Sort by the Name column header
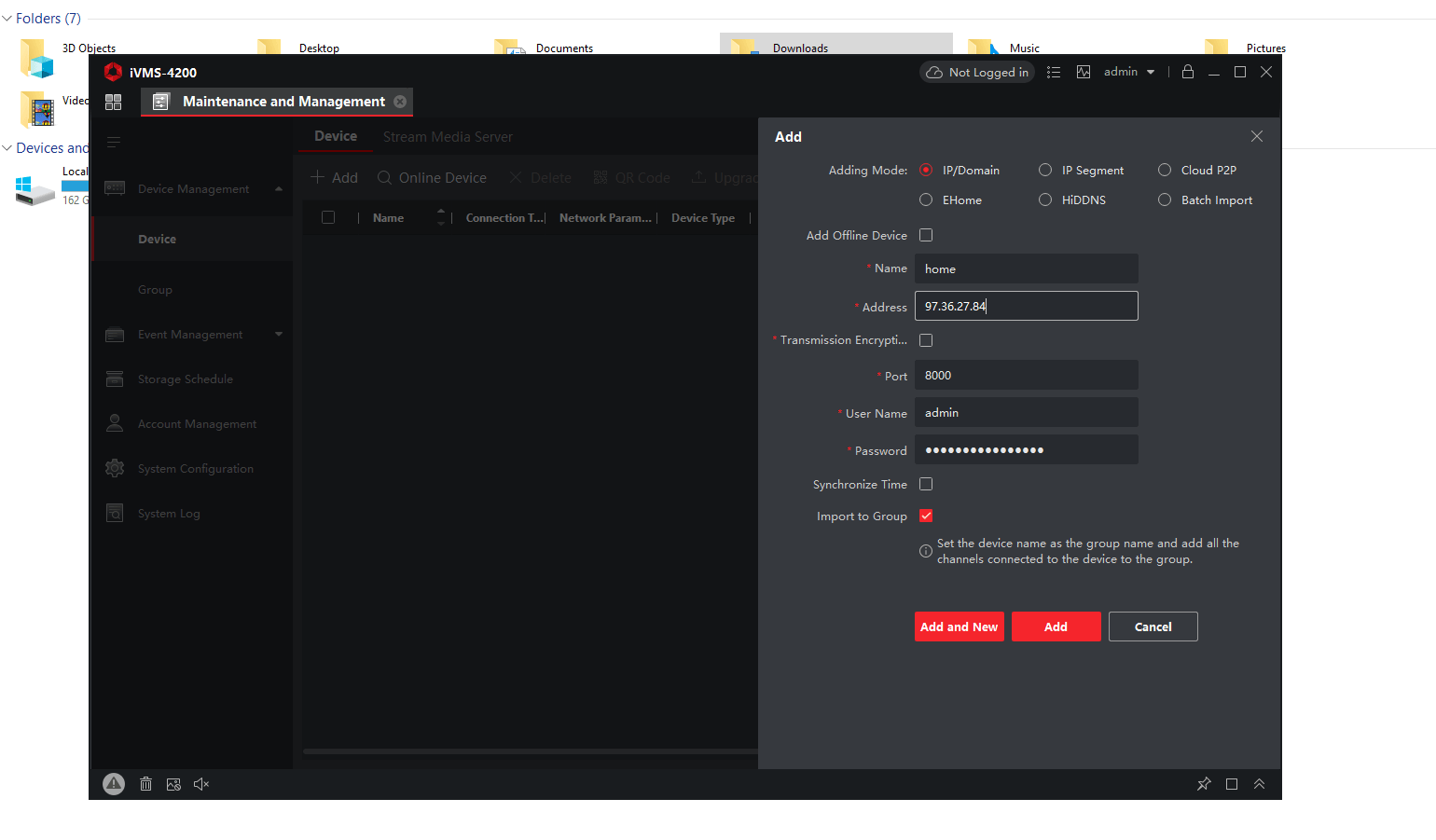 (388, 218)
